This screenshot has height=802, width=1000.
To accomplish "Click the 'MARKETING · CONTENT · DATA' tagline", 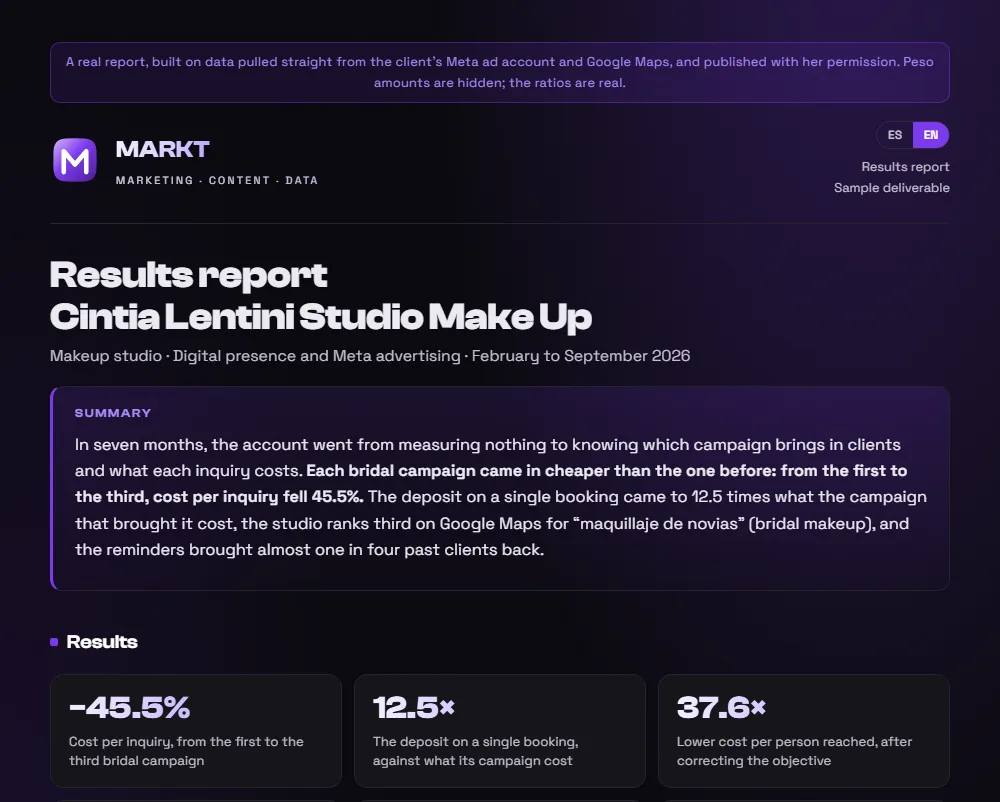I will [217, 180].
